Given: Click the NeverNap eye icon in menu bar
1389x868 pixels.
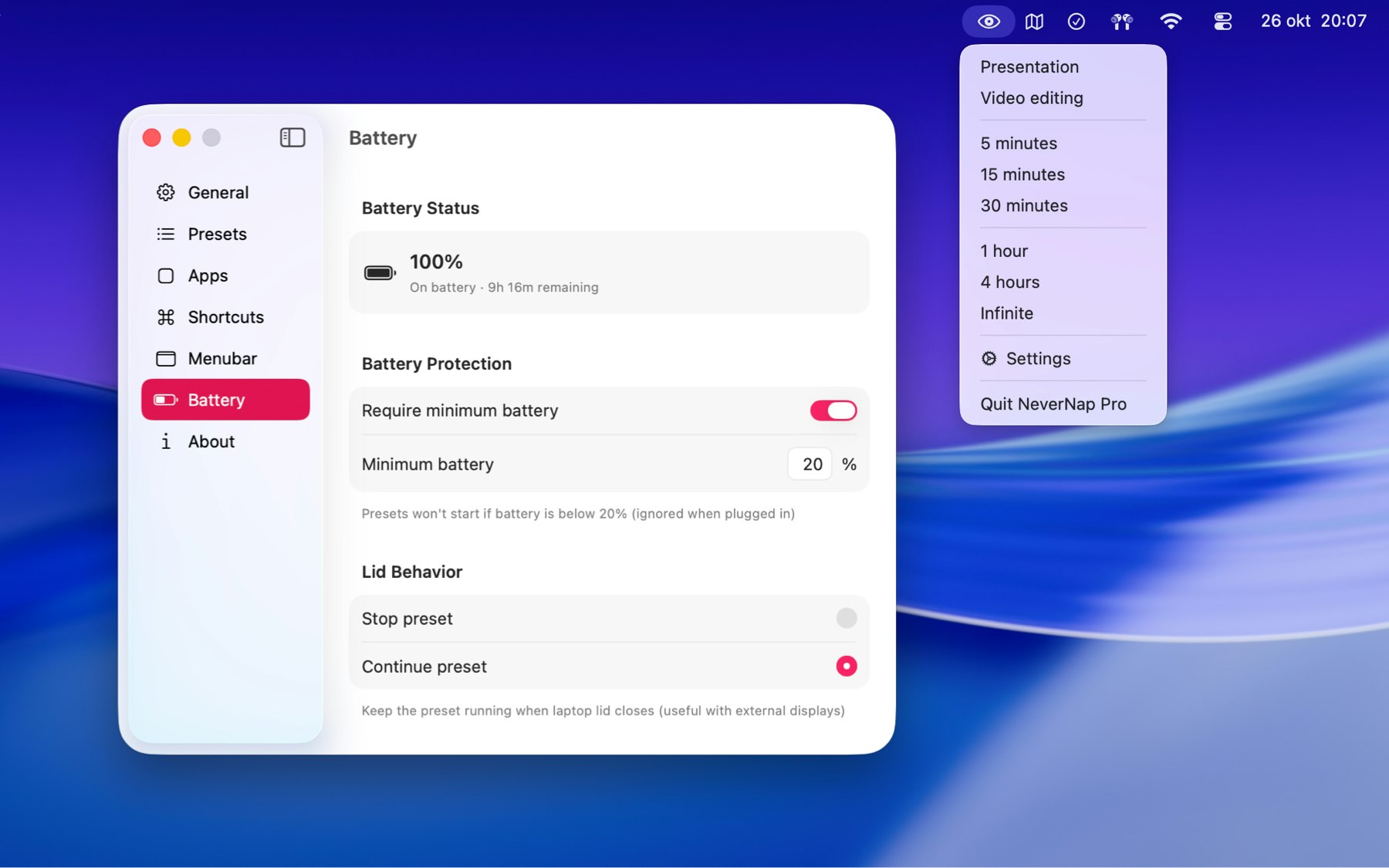Looking at the screenshot, I should (988, 21).
